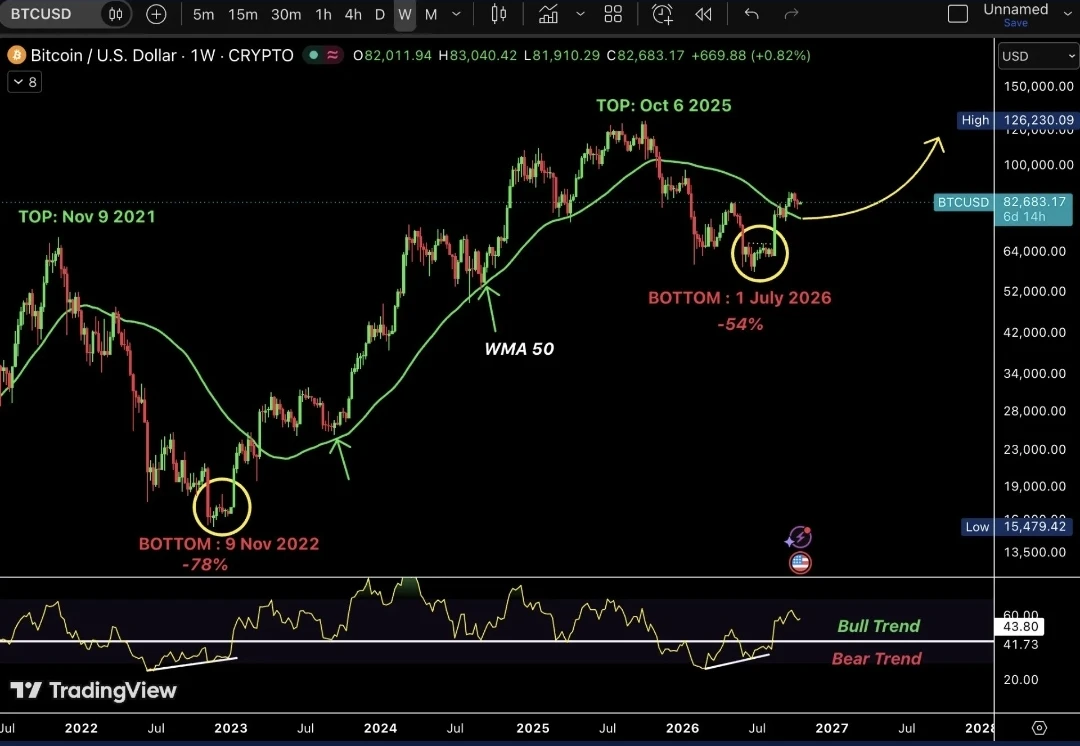Collapse the indicator legend showing 8
Viewport: 1080px width, 746px height.
(x=25, y=82)
